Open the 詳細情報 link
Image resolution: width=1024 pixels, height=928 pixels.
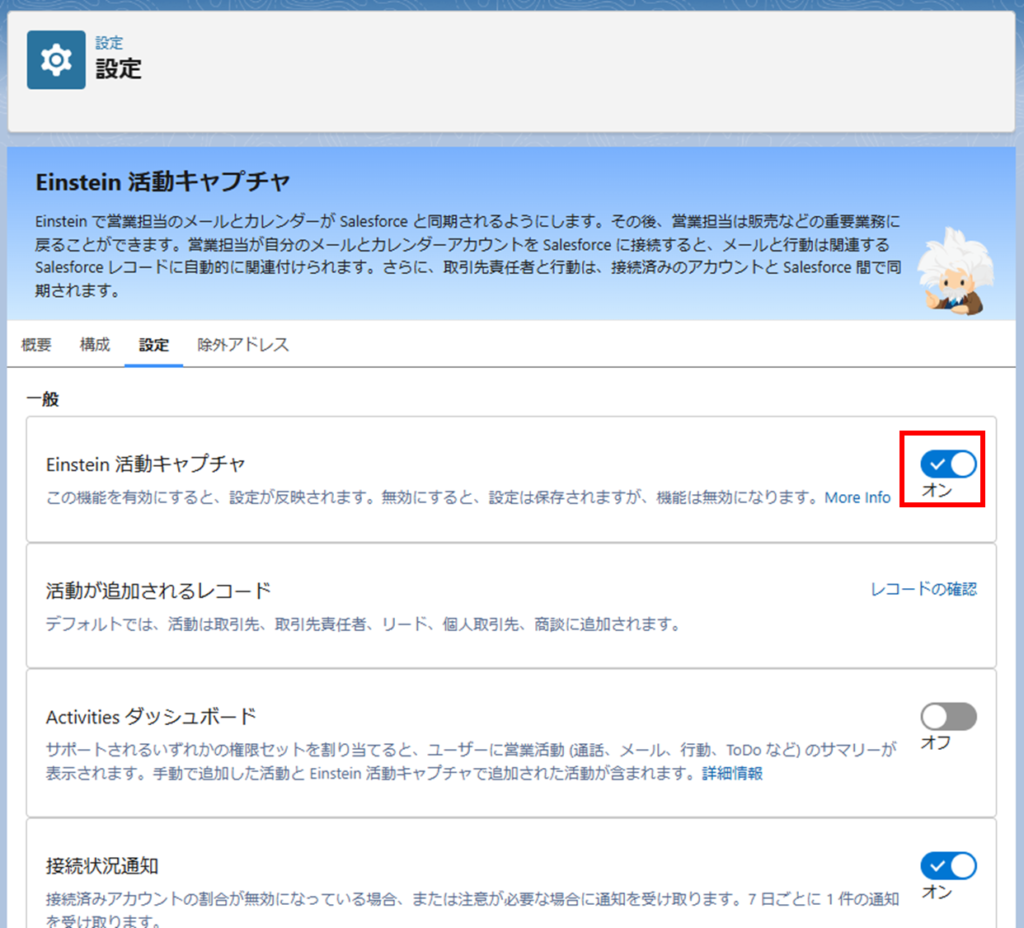[x=732, y=774]
